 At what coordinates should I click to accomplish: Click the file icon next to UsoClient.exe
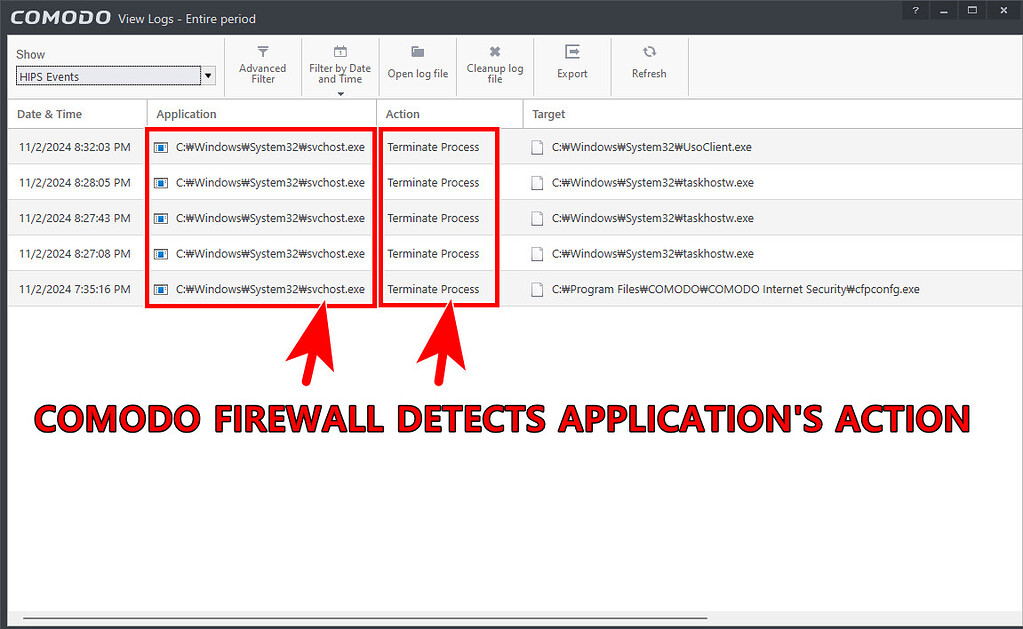tap(537, 147)
